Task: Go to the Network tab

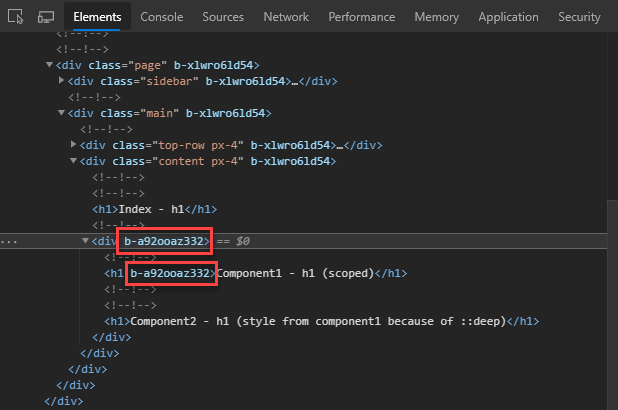Action: point(286,17)
